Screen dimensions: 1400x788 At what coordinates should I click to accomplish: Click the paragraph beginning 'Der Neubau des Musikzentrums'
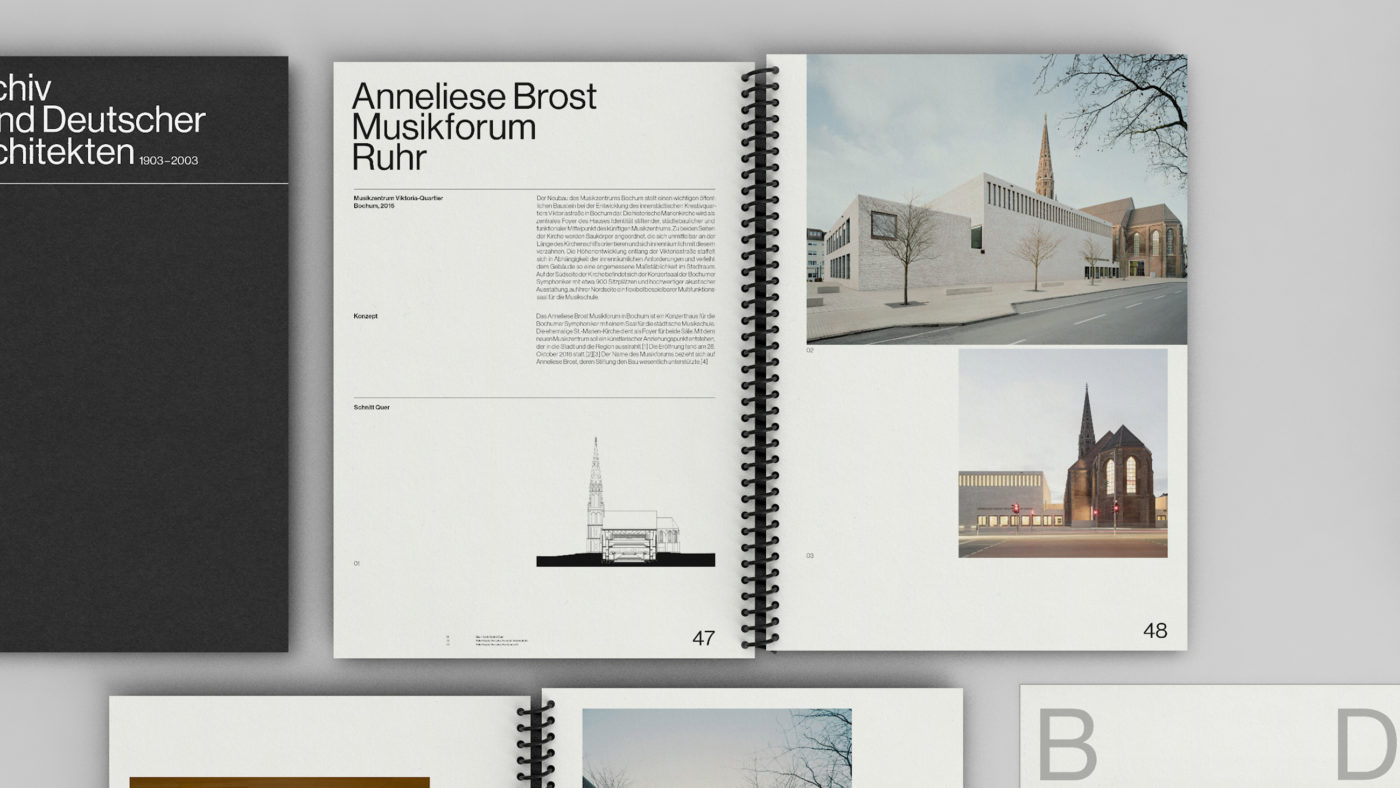pyautogui.click(x=626, y=246)
